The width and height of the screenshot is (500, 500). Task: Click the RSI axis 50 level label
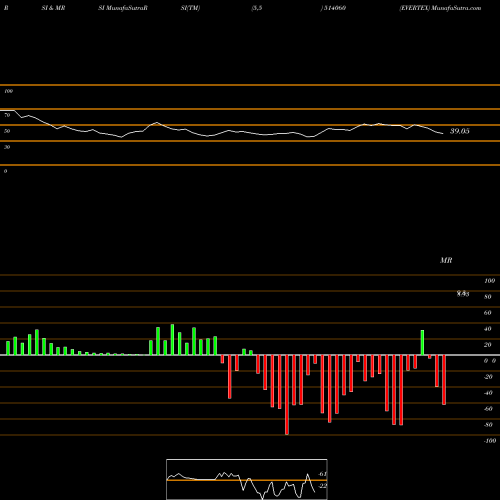point(7,131)
